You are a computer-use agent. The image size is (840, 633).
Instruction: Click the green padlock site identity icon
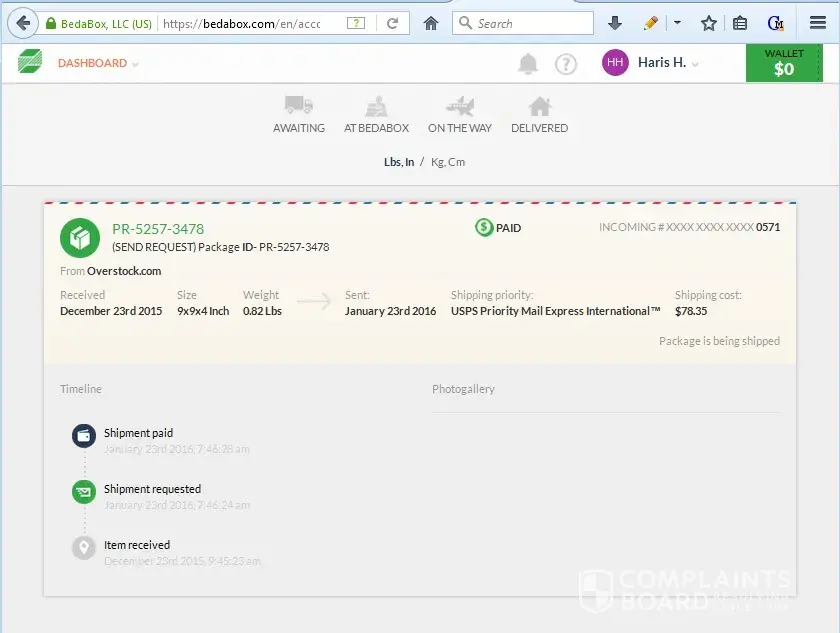51,24
